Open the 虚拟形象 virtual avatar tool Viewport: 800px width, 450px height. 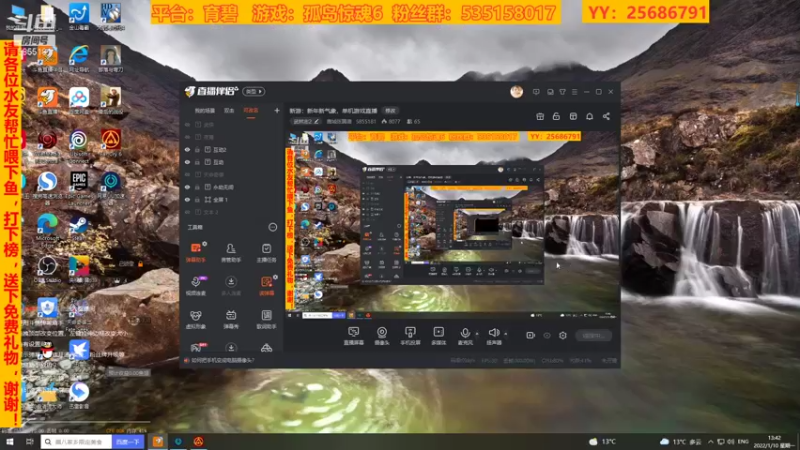click(196, 319)
